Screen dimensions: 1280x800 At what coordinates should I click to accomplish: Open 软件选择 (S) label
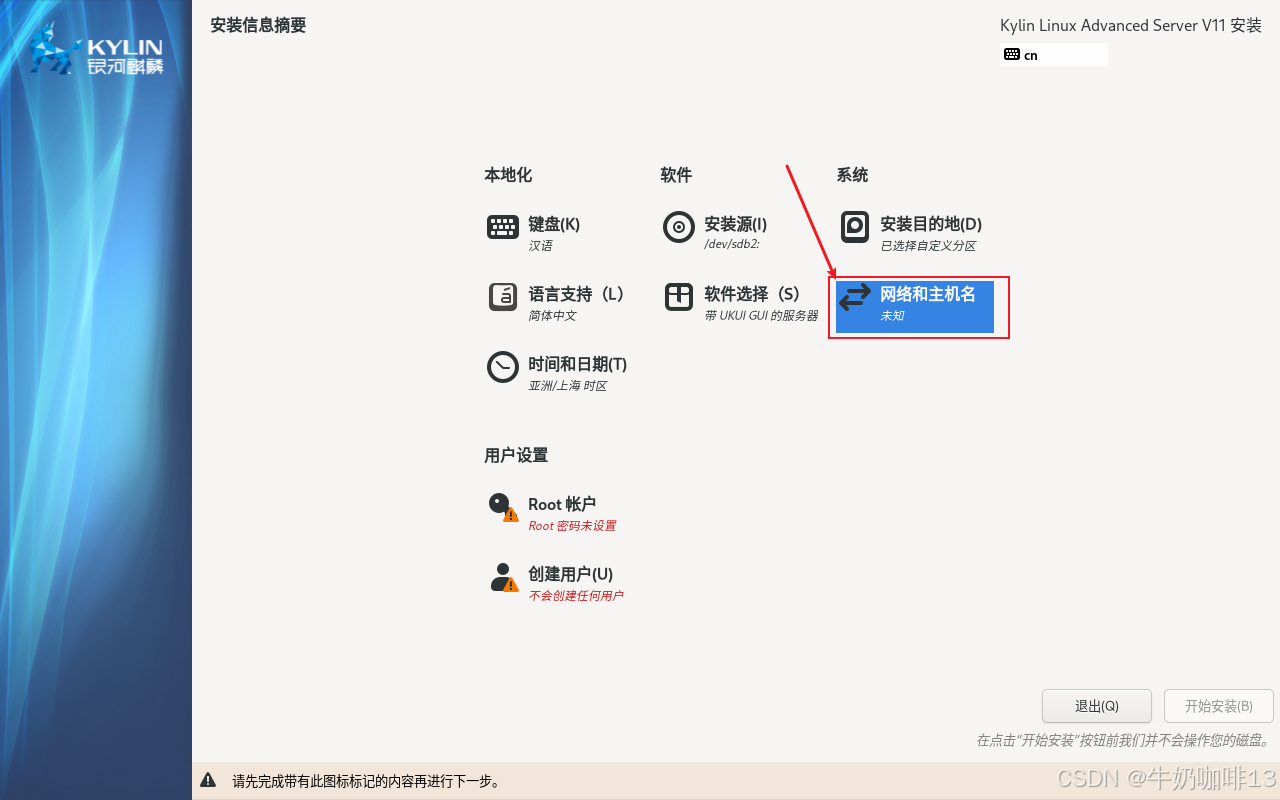click(x=753, y=294)
